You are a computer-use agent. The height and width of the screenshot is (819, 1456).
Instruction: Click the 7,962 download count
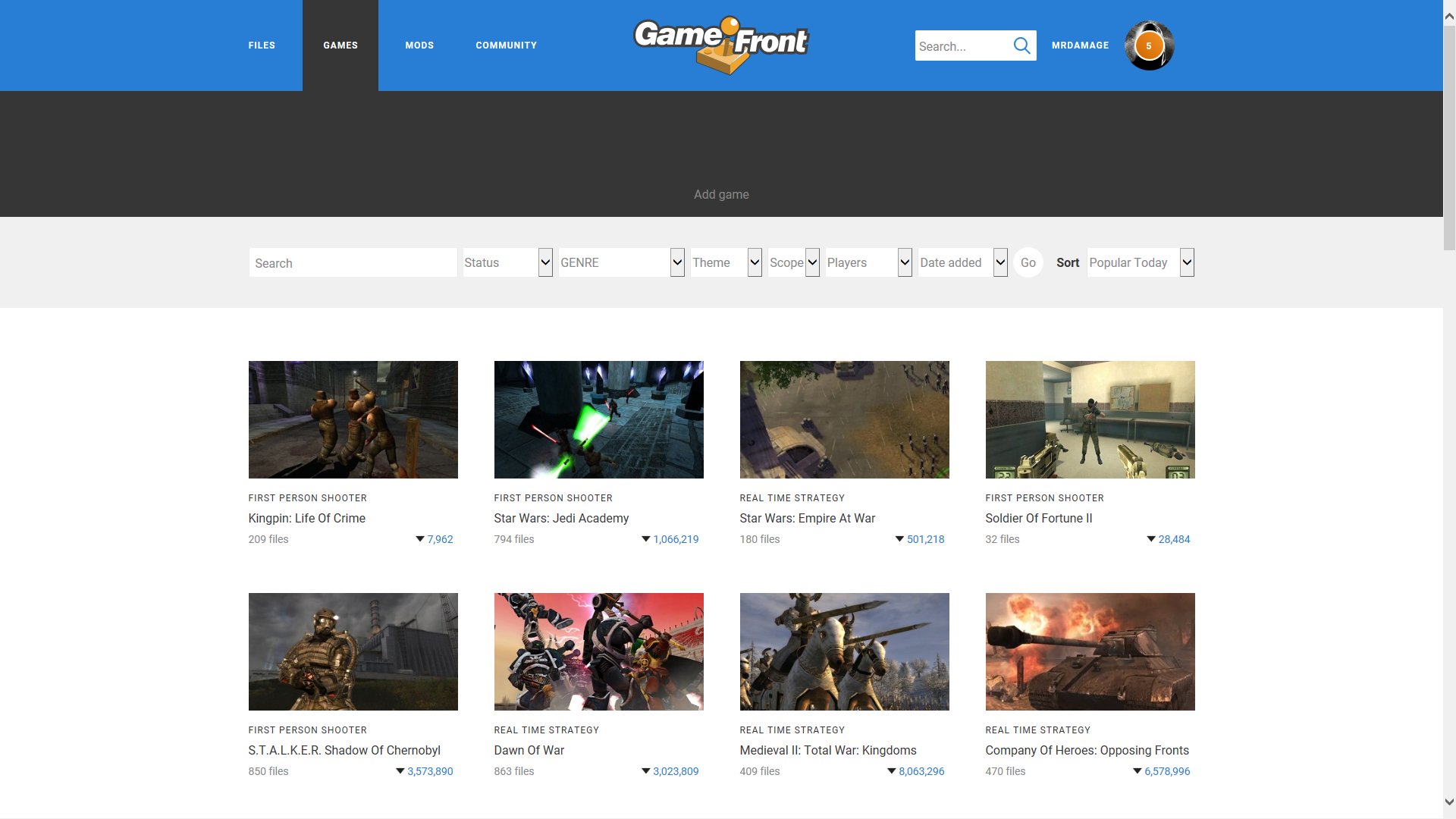pyautogui.click(x=440, y=539)
